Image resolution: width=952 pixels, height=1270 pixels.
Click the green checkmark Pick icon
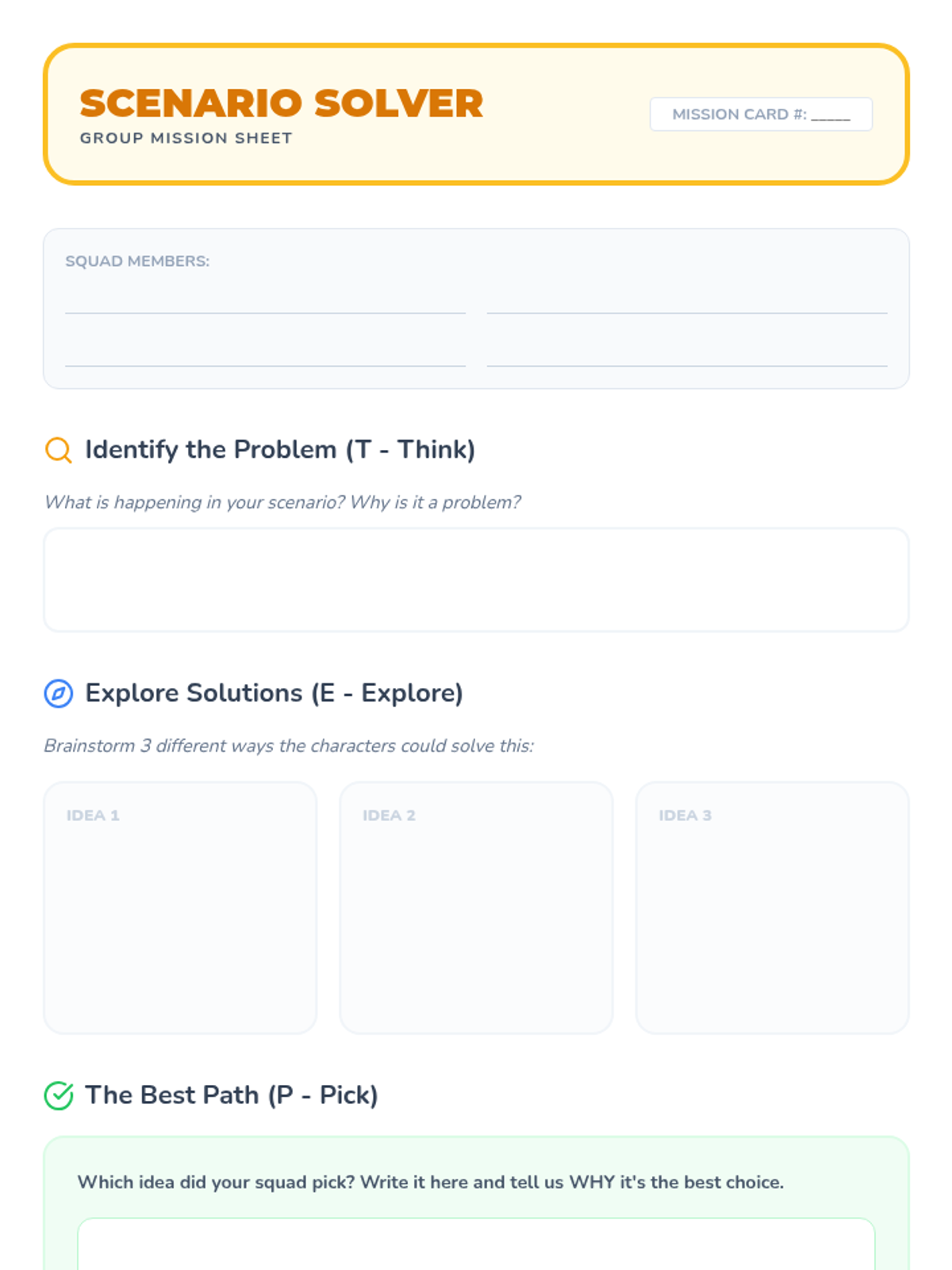58,1095
